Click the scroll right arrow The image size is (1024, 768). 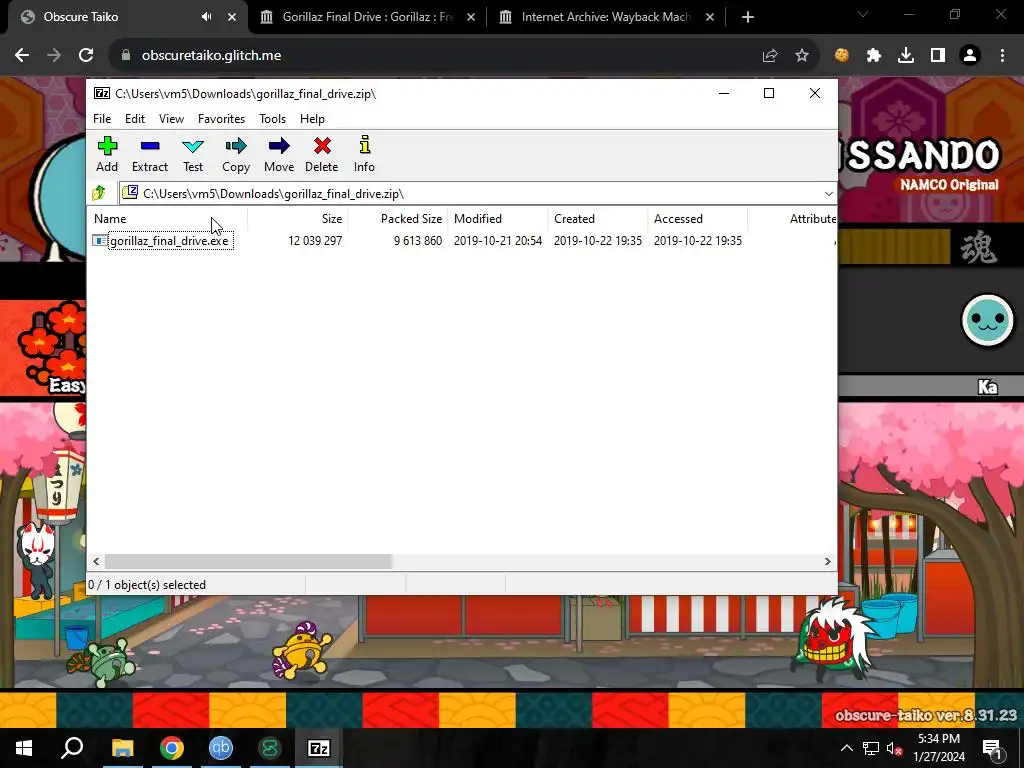[827, 561]
